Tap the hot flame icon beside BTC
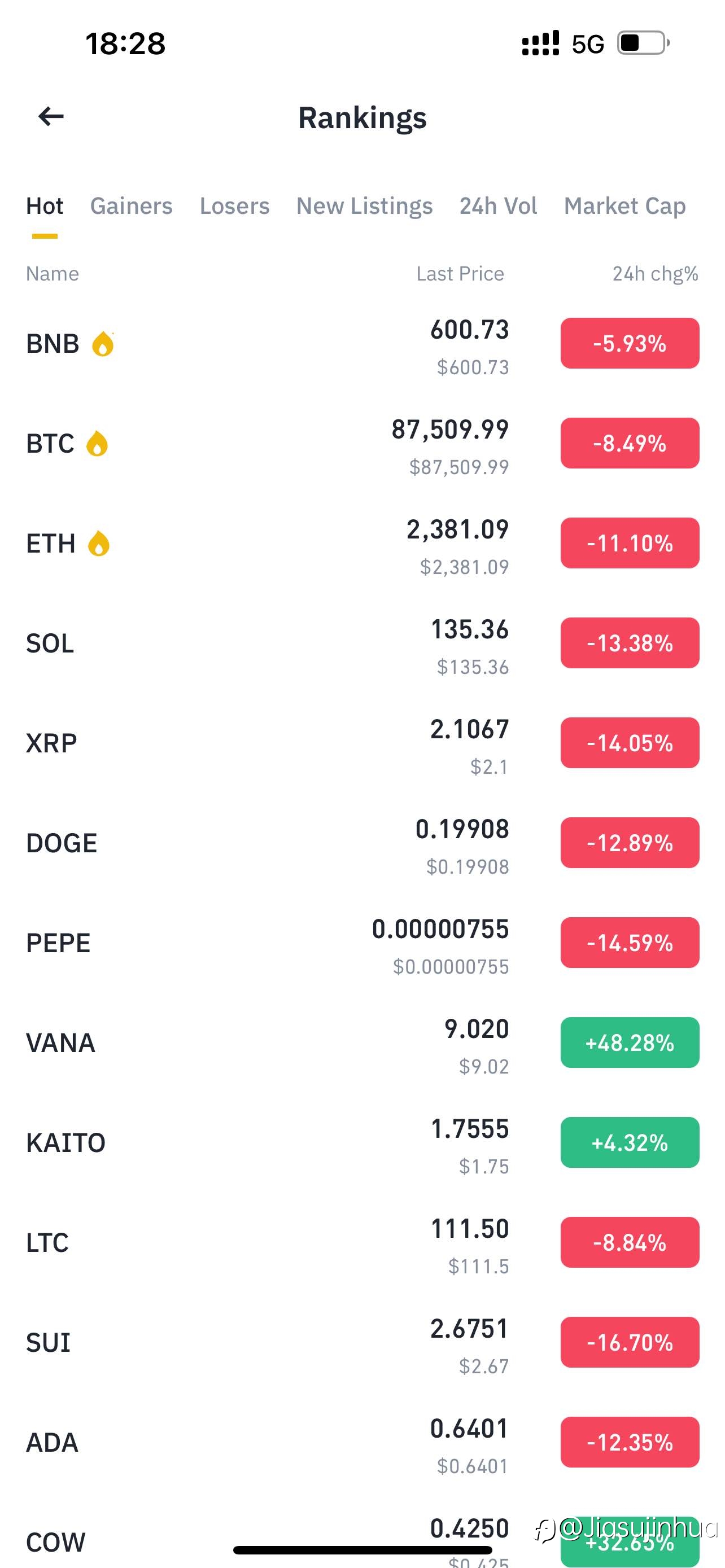Screen dimensions: 725x1568 [x=97, y=444]
